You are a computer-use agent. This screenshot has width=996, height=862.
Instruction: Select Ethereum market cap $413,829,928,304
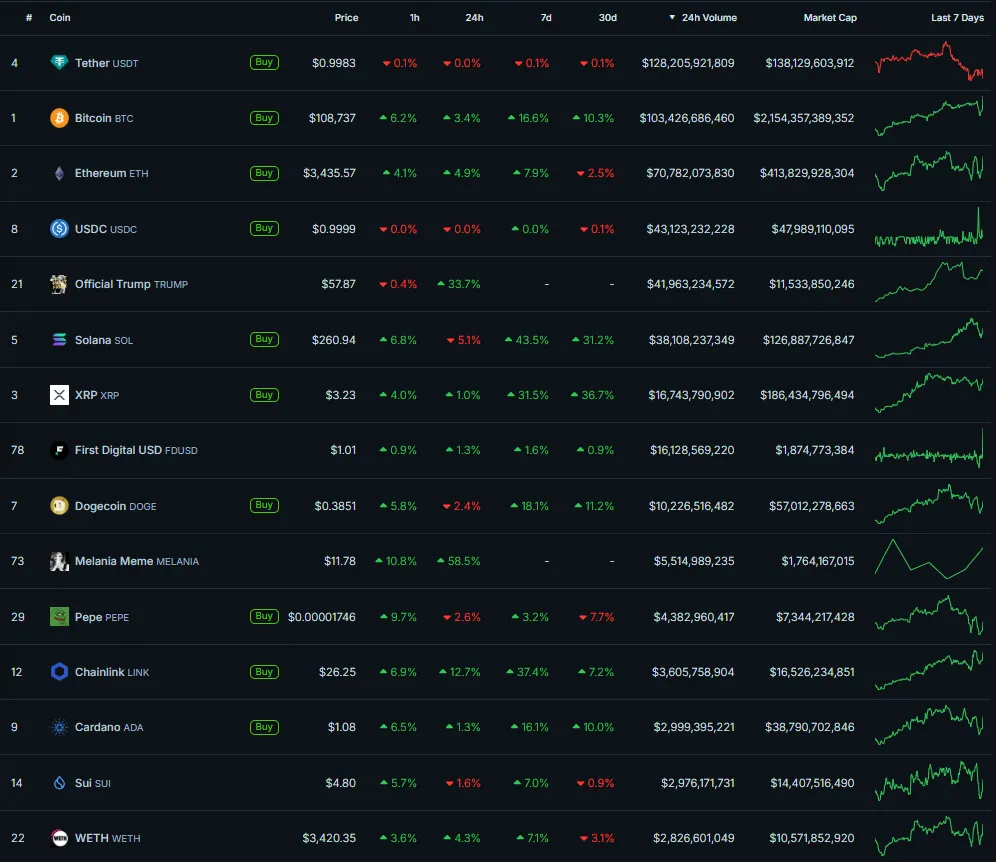coord(807,173)
